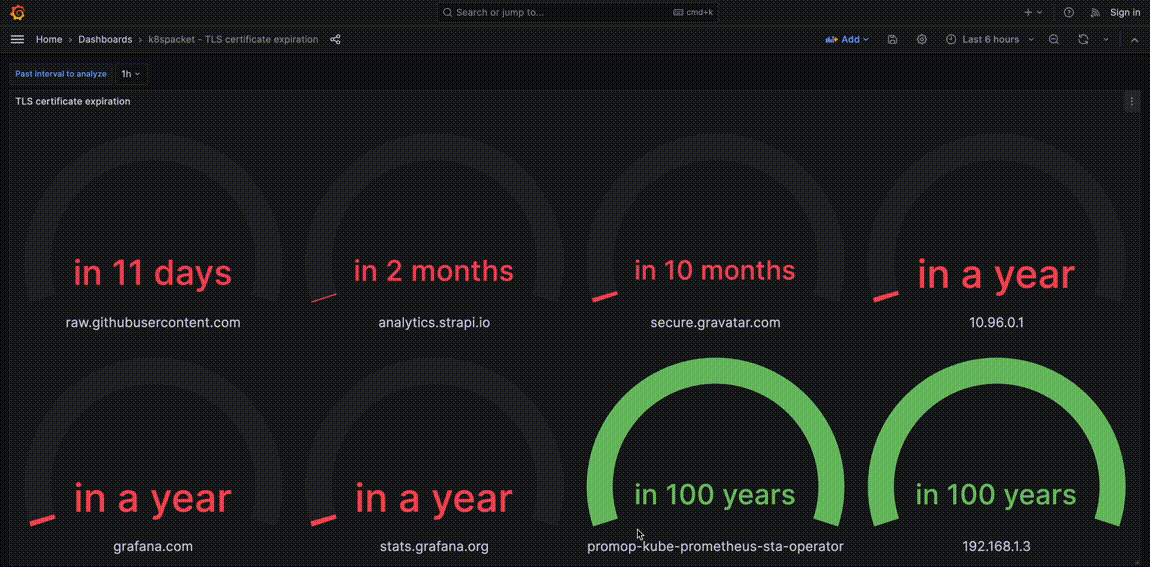Click the 192.168.1.3 gauge label
1150x567 pixels.
996,546
